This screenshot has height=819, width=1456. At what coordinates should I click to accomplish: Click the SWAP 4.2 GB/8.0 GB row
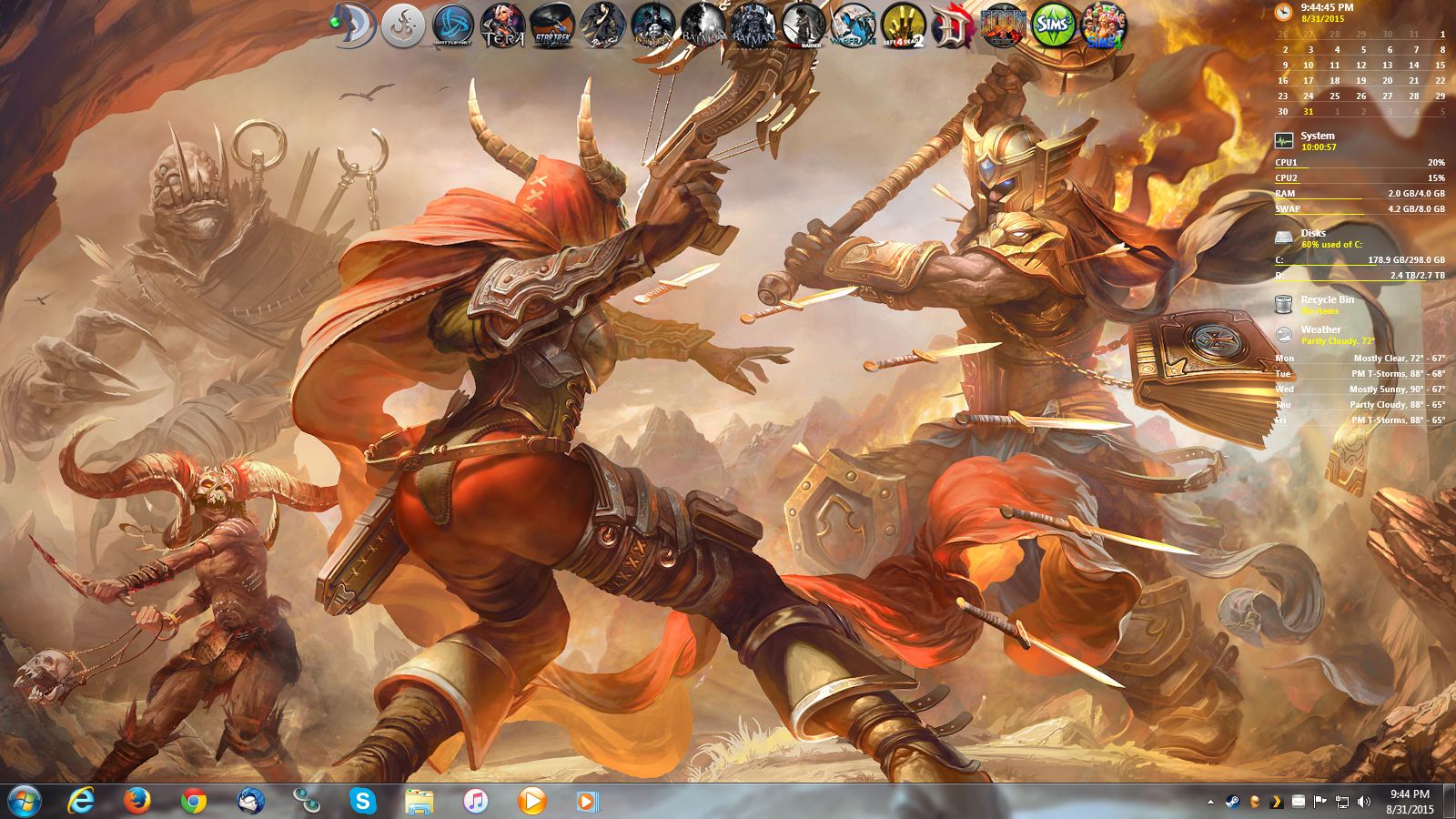click(x=1360, y=209)
